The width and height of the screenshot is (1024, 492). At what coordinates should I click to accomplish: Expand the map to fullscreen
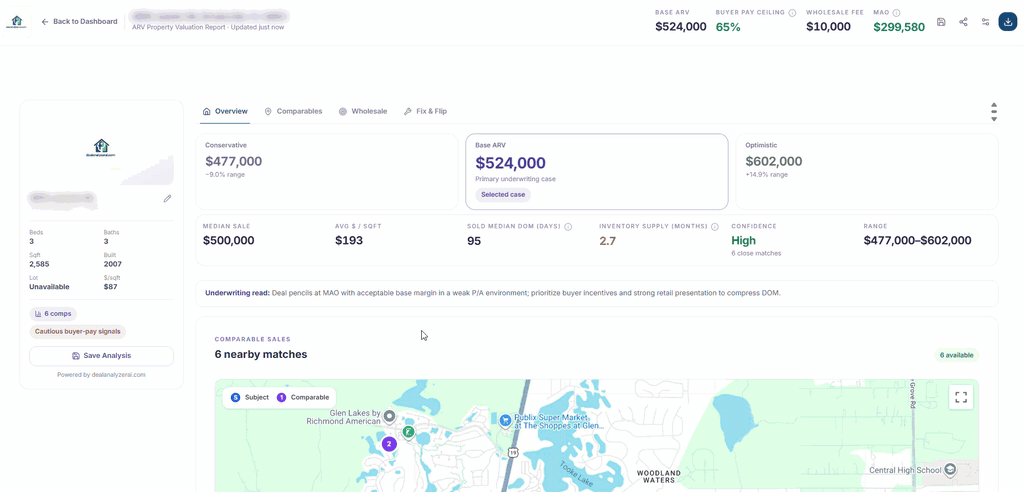[x=961, y=397]
